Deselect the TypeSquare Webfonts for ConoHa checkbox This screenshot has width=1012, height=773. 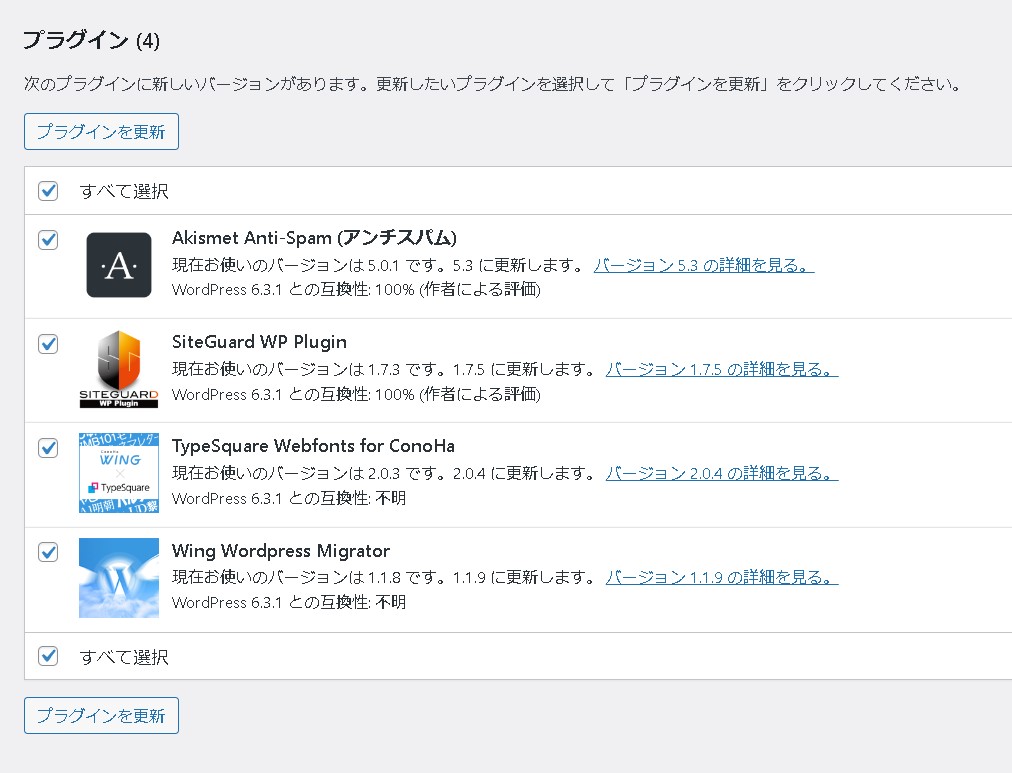point(48,448)
